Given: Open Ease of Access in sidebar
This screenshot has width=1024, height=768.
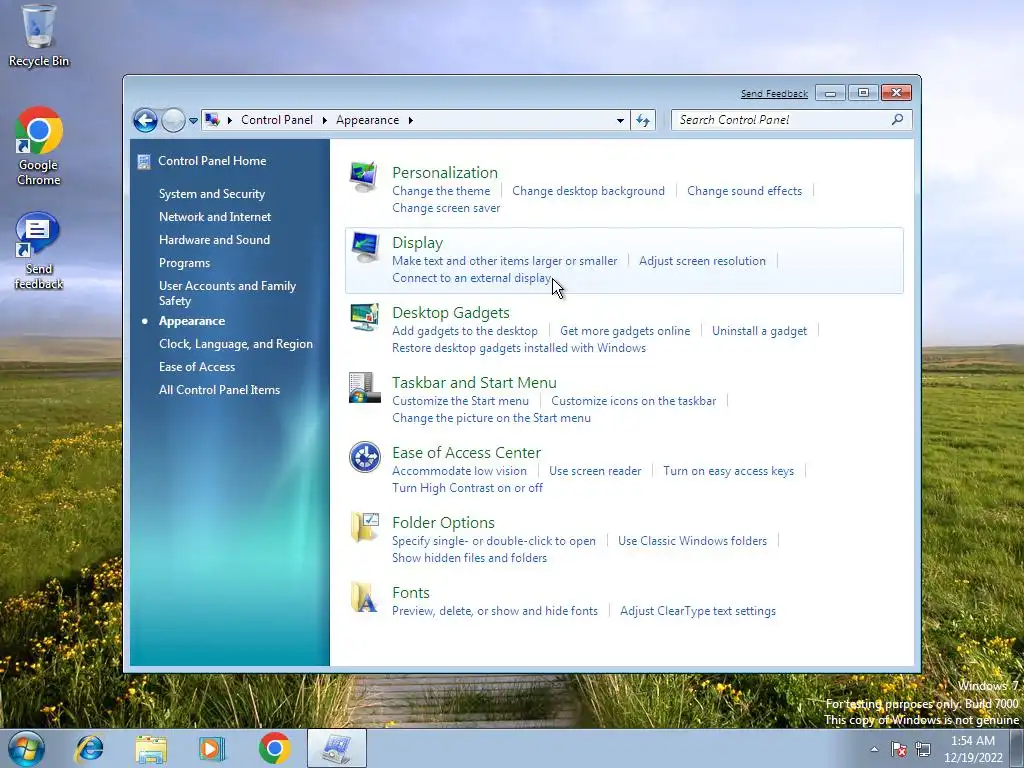Looking at the screenshot, I should pyautogui.click(x=197, y=367).
